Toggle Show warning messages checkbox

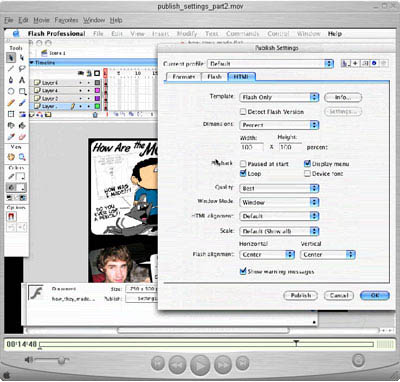pyautogui.click(x=243, y=271)
